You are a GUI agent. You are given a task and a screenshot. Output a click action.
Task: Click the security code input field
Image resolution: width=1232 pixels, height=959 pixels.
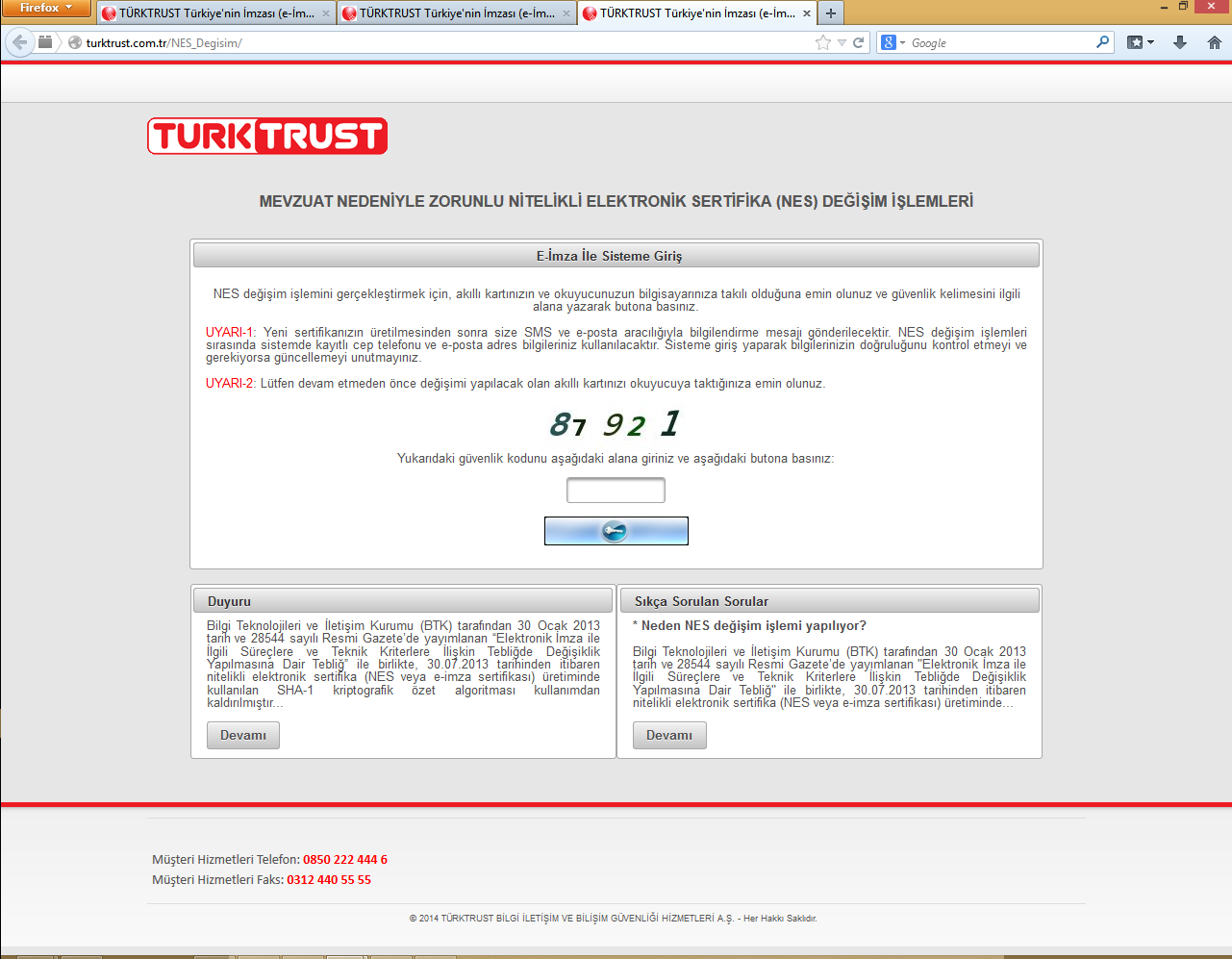[x=616, y=491]
